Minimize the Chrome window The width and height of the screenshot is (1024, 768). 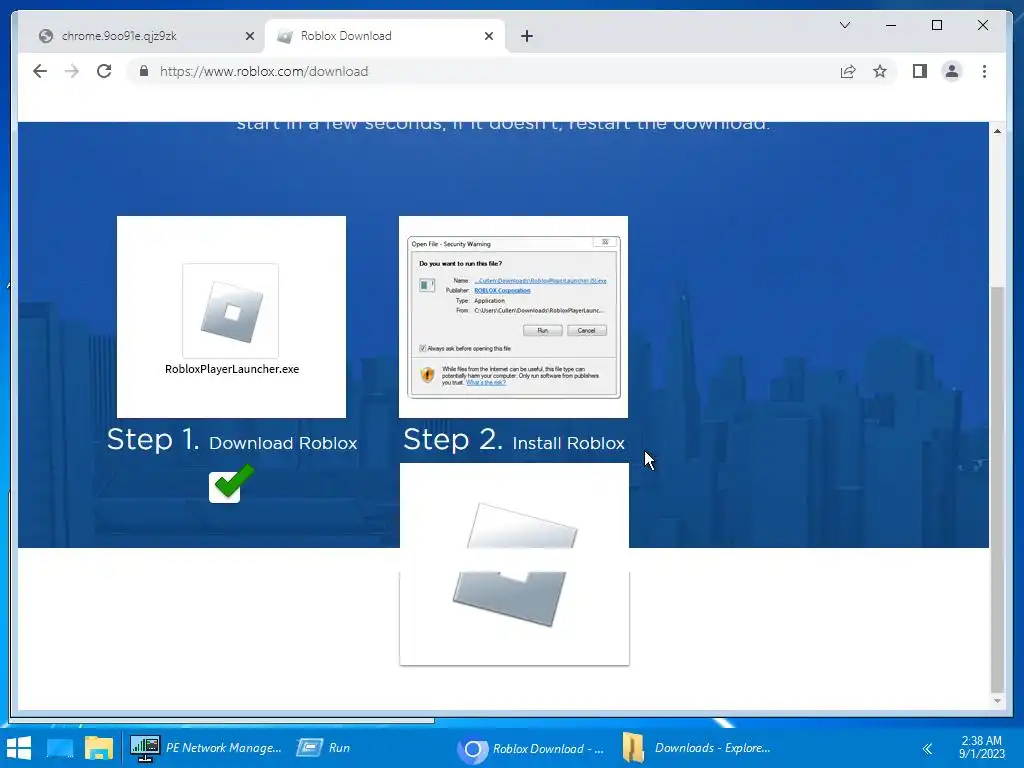coord(891,25)
